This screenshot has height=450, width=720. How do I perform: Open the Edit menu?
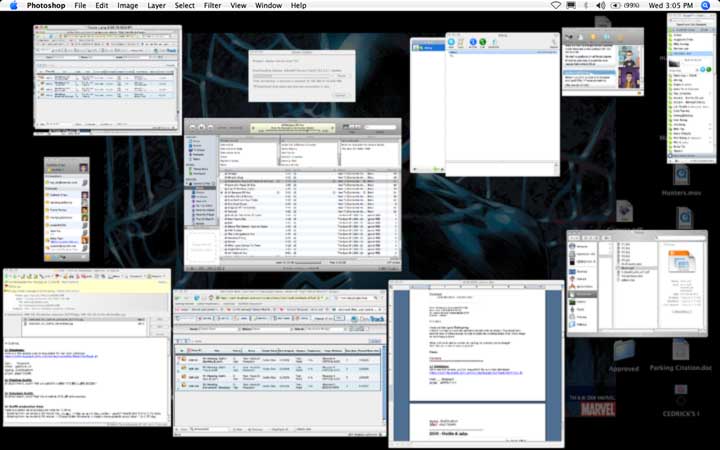(x=102, y=6)
